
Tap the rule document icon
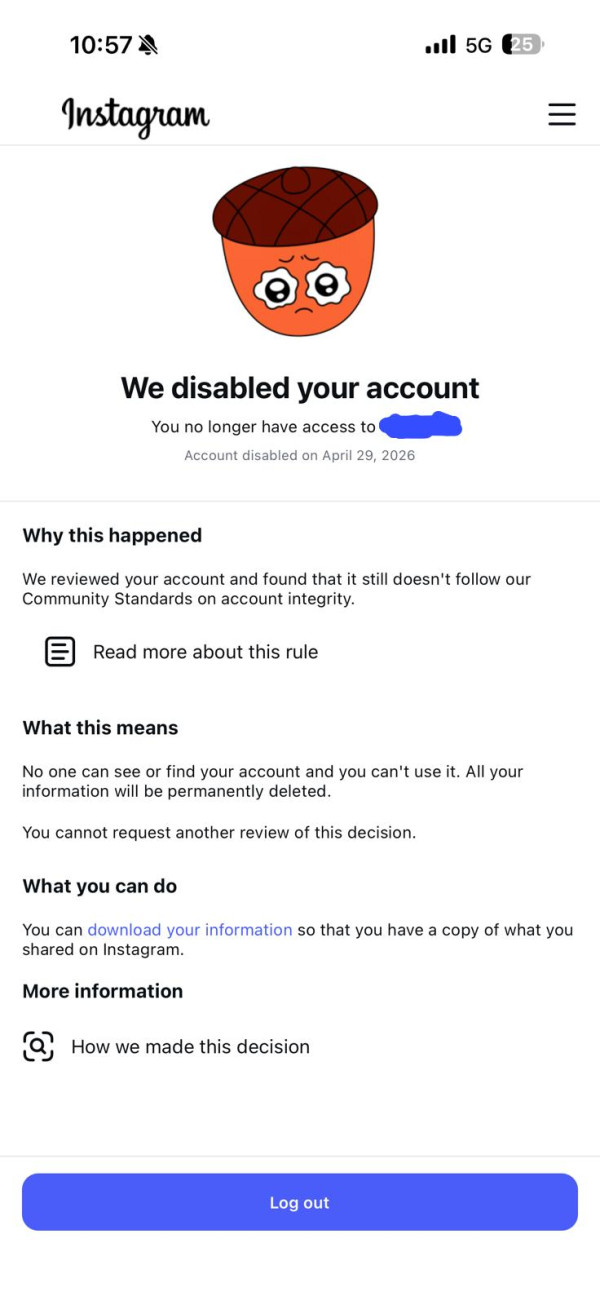coord(60,652)
